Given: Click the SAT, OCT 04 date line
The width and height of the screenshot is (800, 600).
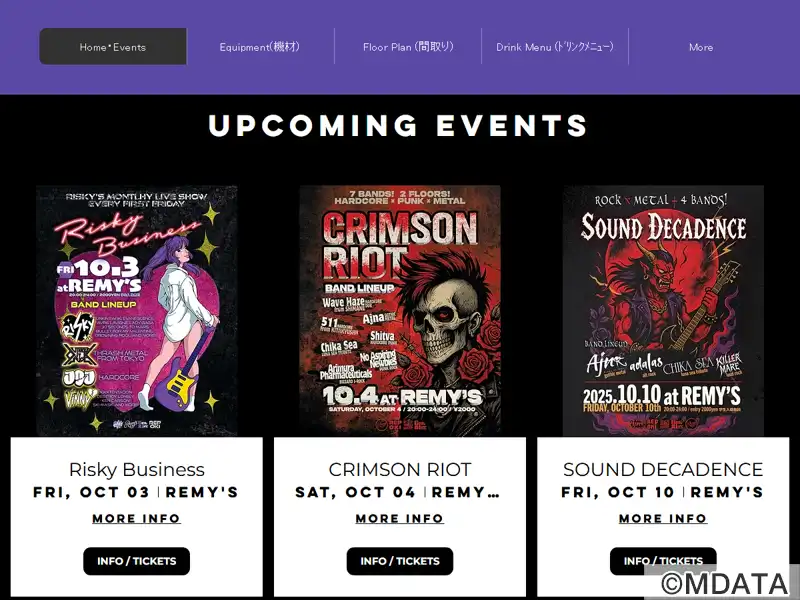Looking at the screenshot, I should pyautogui.click(x=356, y=492).
